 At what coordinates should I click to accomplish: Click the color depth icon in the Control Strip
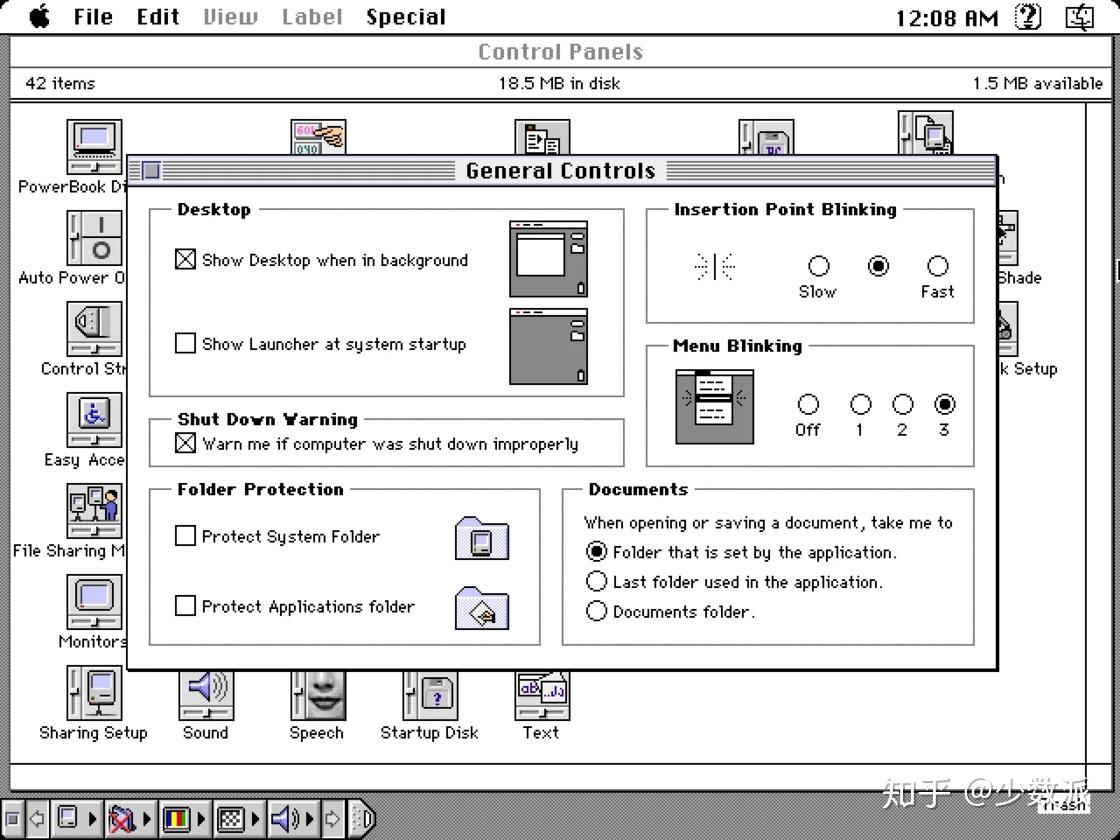[x=175, y=818]
